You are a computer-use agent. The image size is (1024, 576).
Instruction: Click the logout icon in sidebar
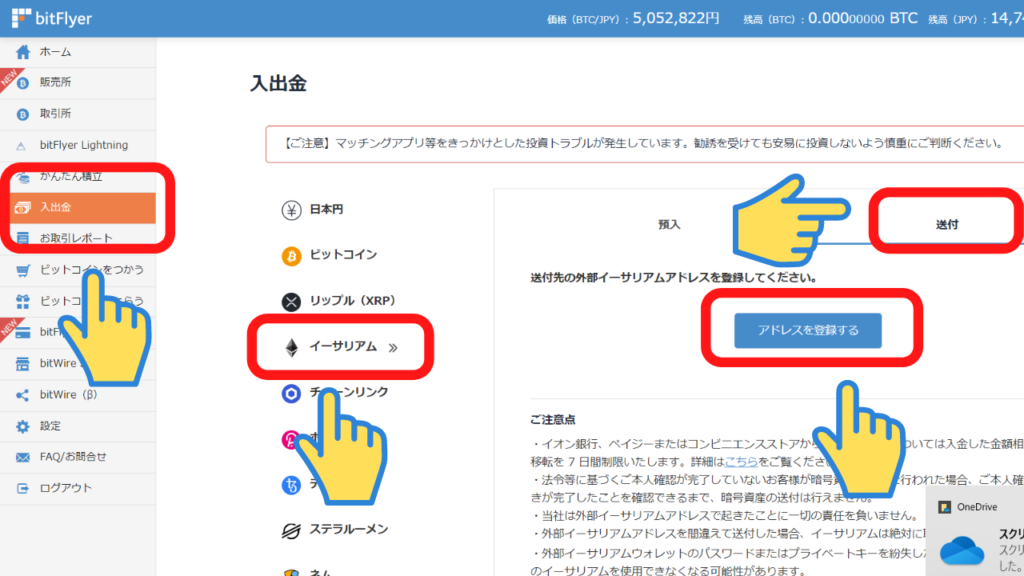[23, 488]
